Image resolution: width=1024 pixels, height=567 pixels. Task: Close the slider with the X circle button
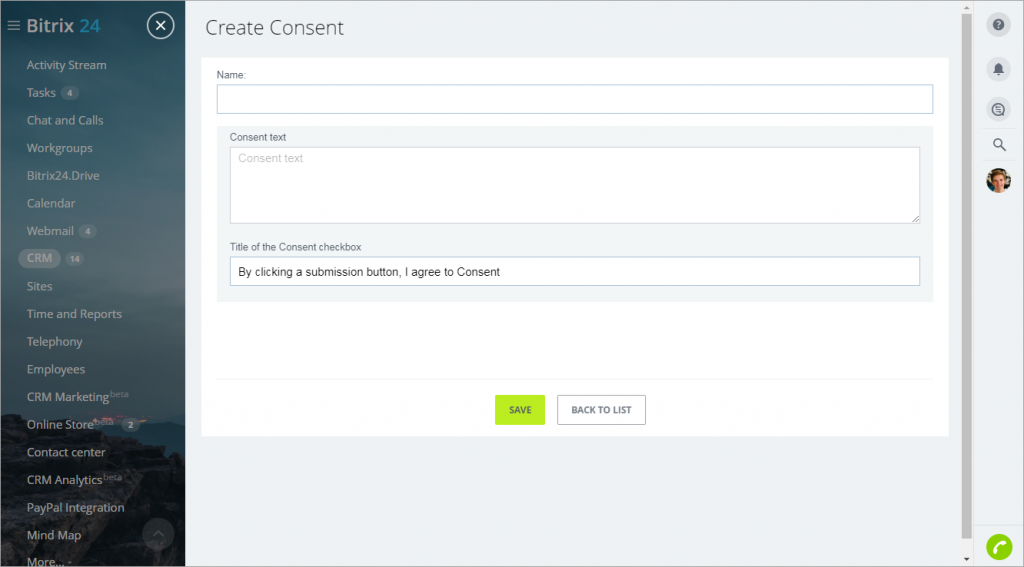tap(161, 26)
